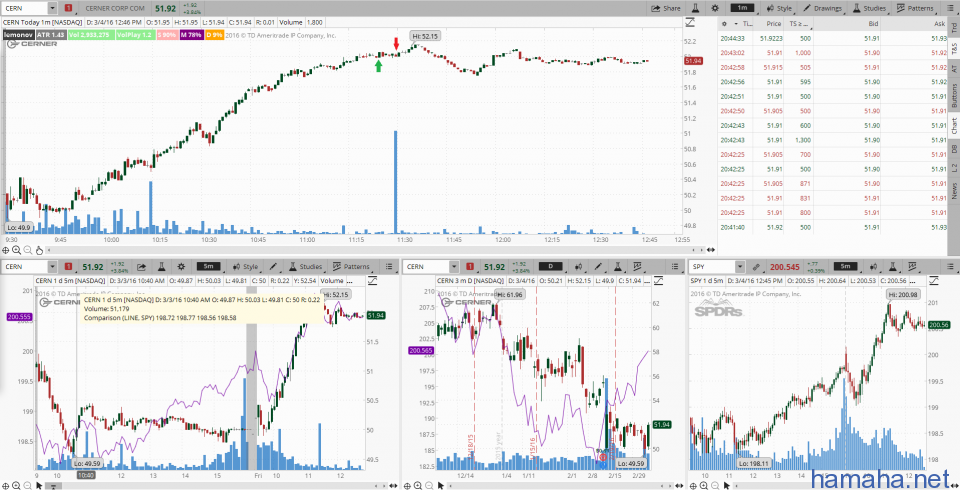Viewport: 960px width, 490px height.
Task: Click top chart horizontal scrollbar
Action: pos(373,250)
